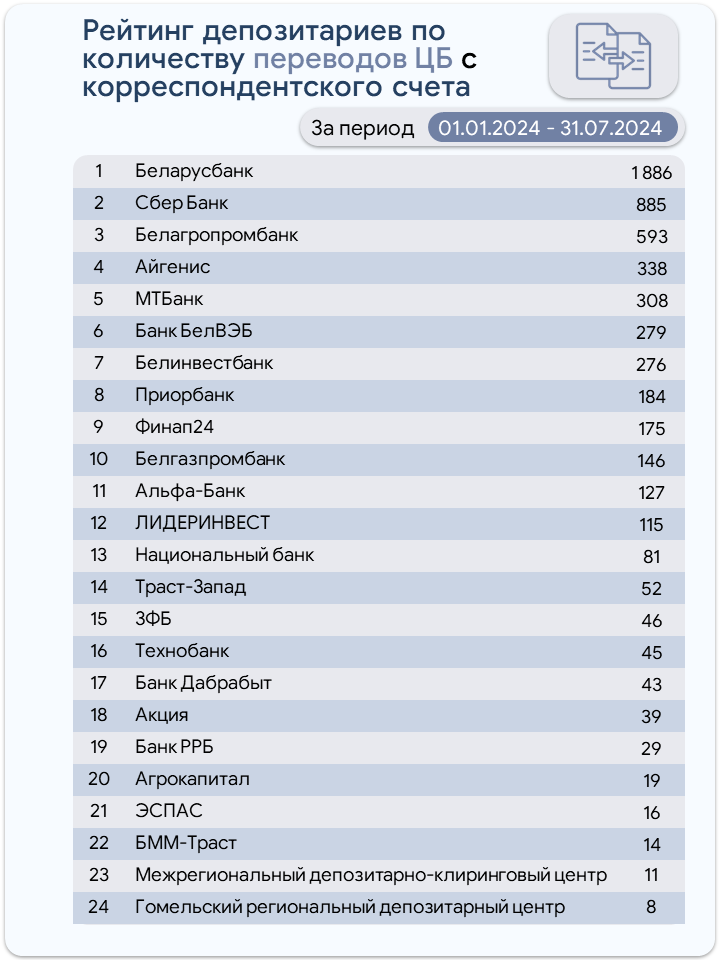This screenshot has width=720, height=960.
Task: Click the value 276
Action: coord(651,365)
